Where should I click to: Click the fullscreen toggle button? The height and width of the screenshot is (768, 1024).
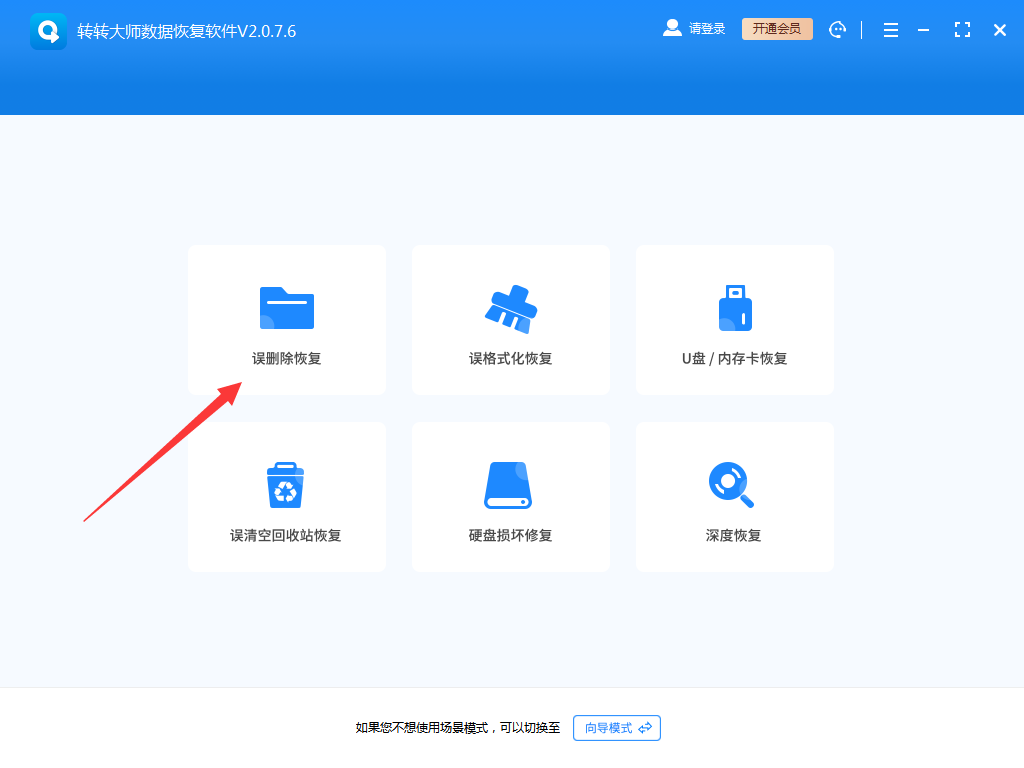click(962, 29)
